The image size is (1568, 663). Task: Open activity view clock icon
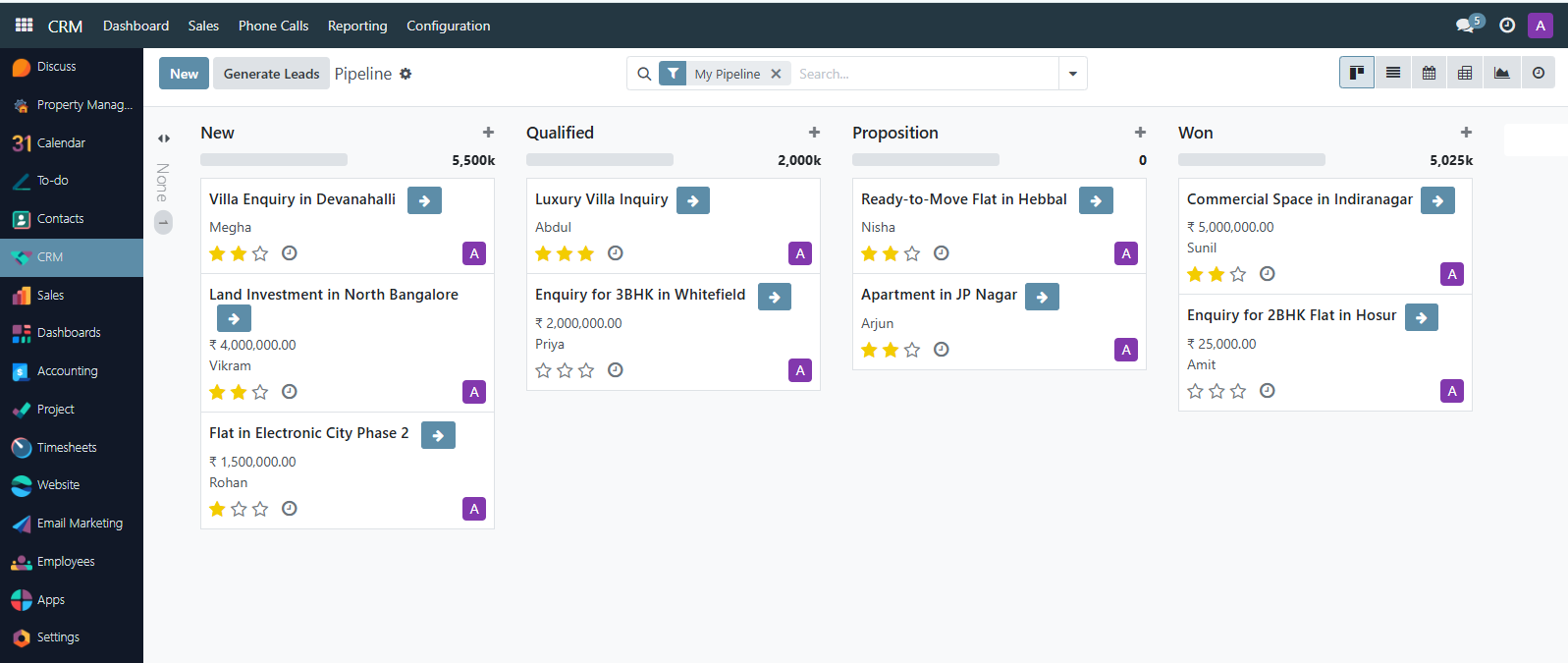(1538, 73)
